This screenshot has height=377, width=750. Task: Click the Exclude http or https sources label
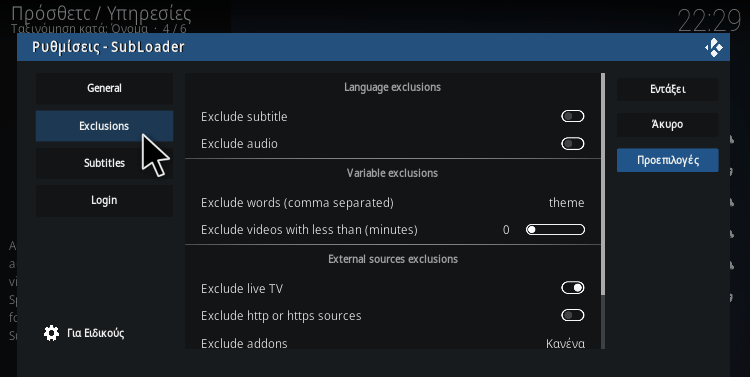point(281,316)
